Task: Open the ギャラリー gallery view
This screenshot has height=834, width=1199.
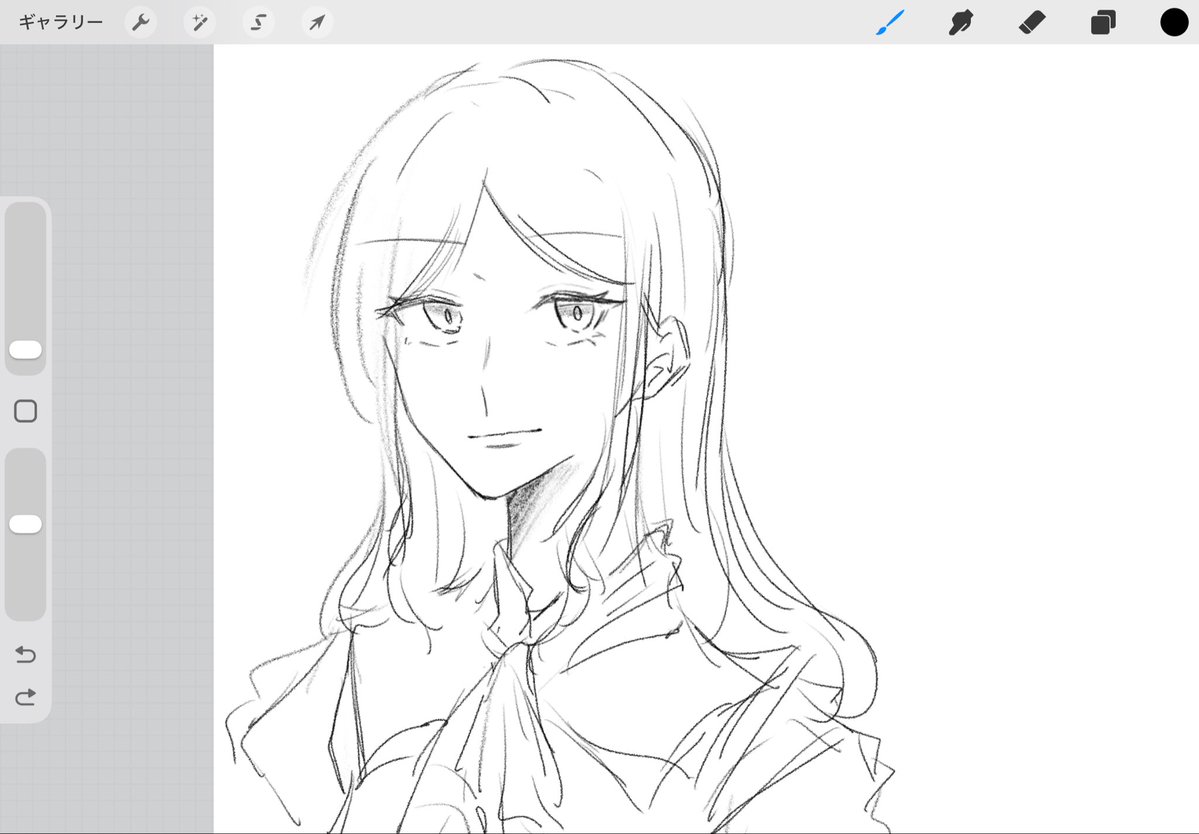Action: click(60, 22)
